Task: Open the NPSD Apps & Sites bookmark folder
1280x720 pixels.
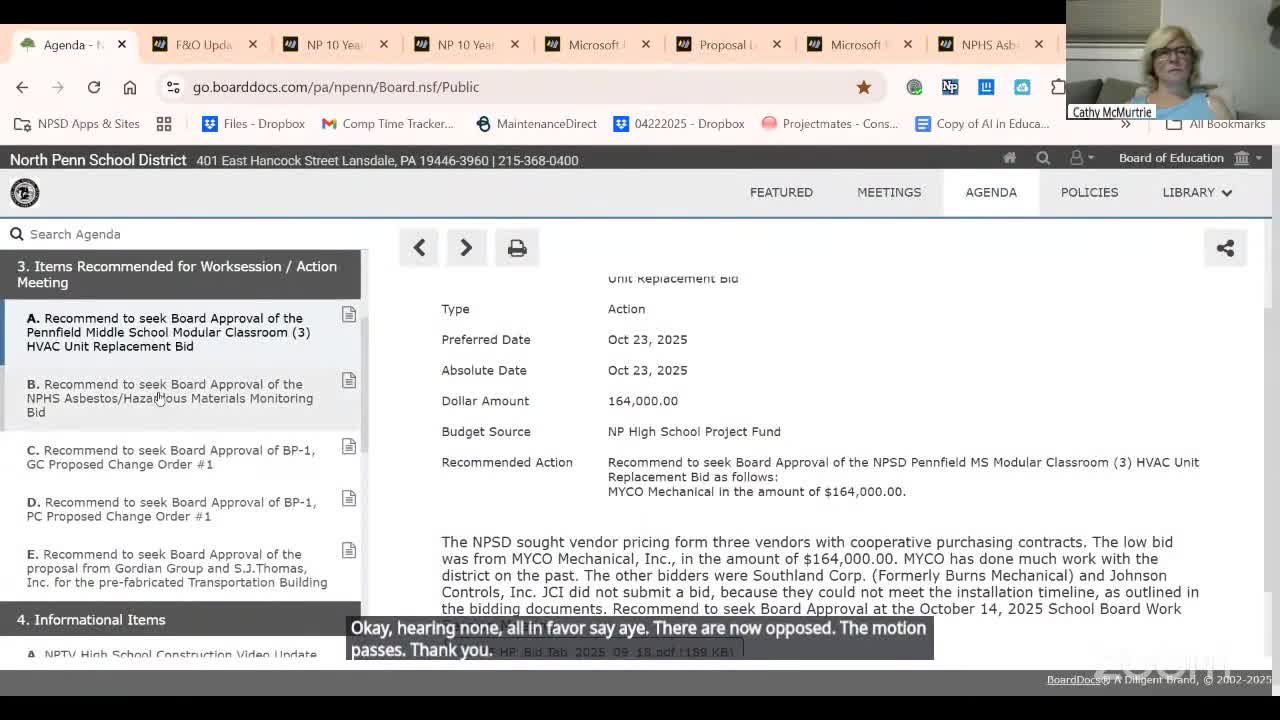Action: 77,124
